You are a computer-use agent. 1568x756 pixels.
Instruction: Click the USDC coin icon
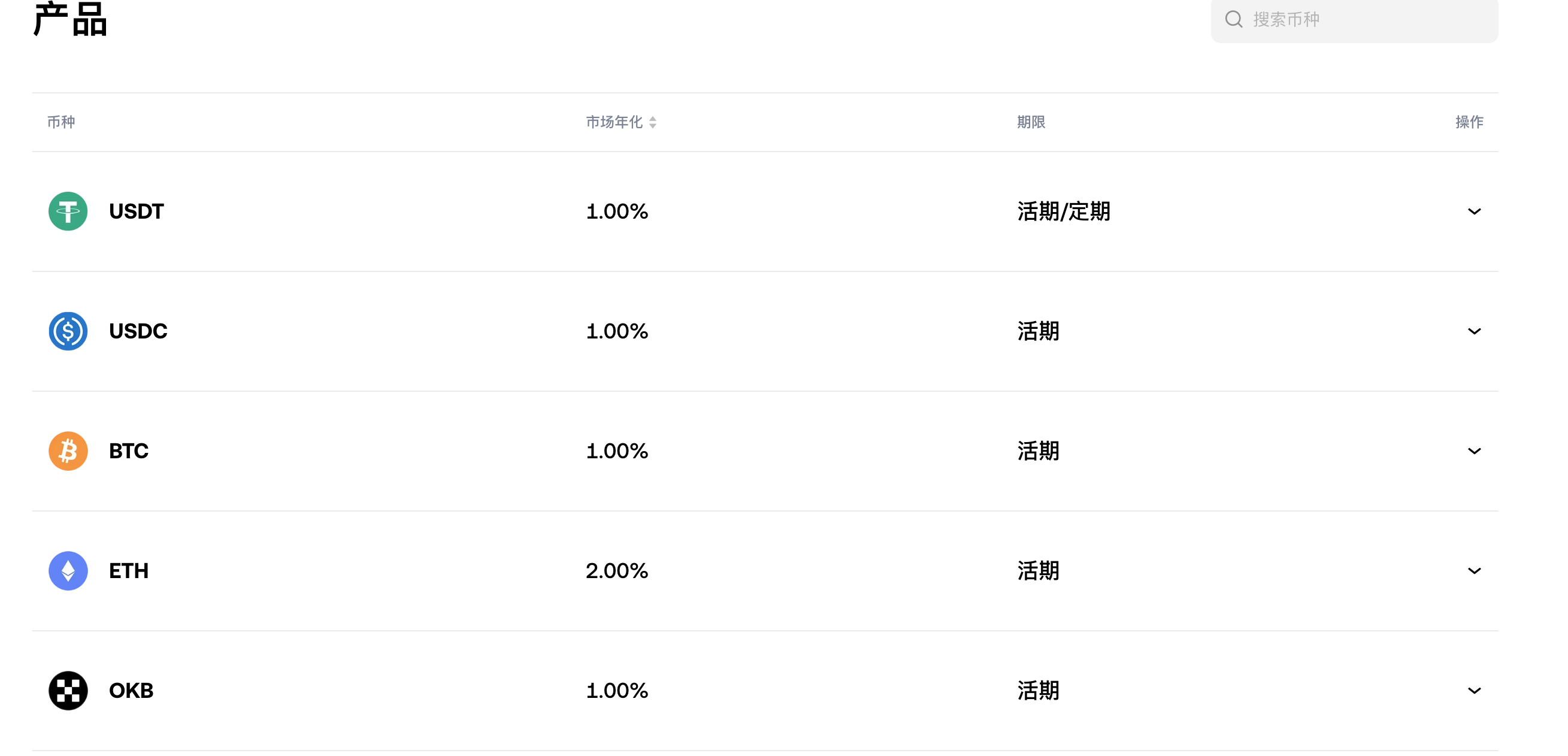click(x=68, y=331)
